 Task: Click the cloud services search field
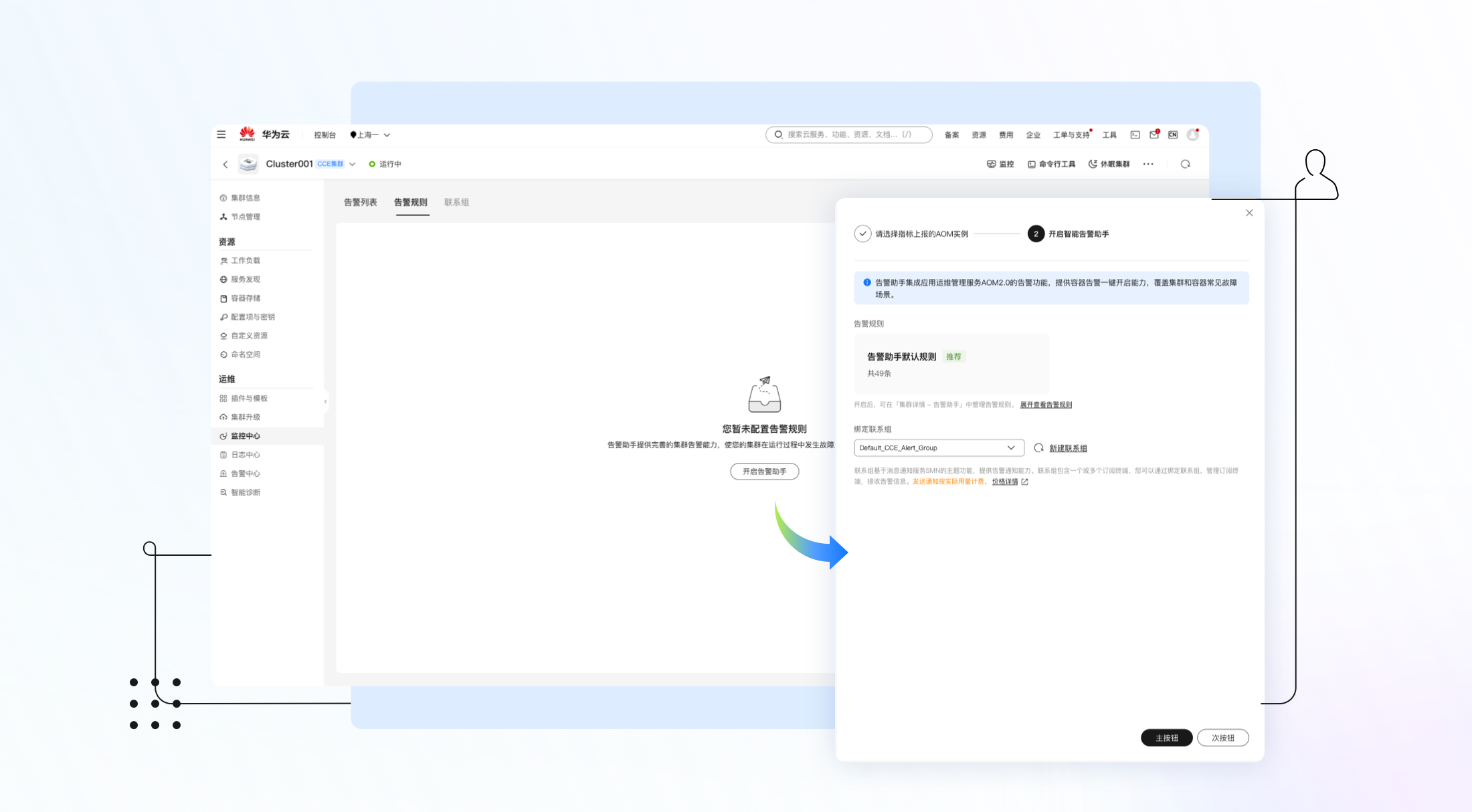(848, 134)
